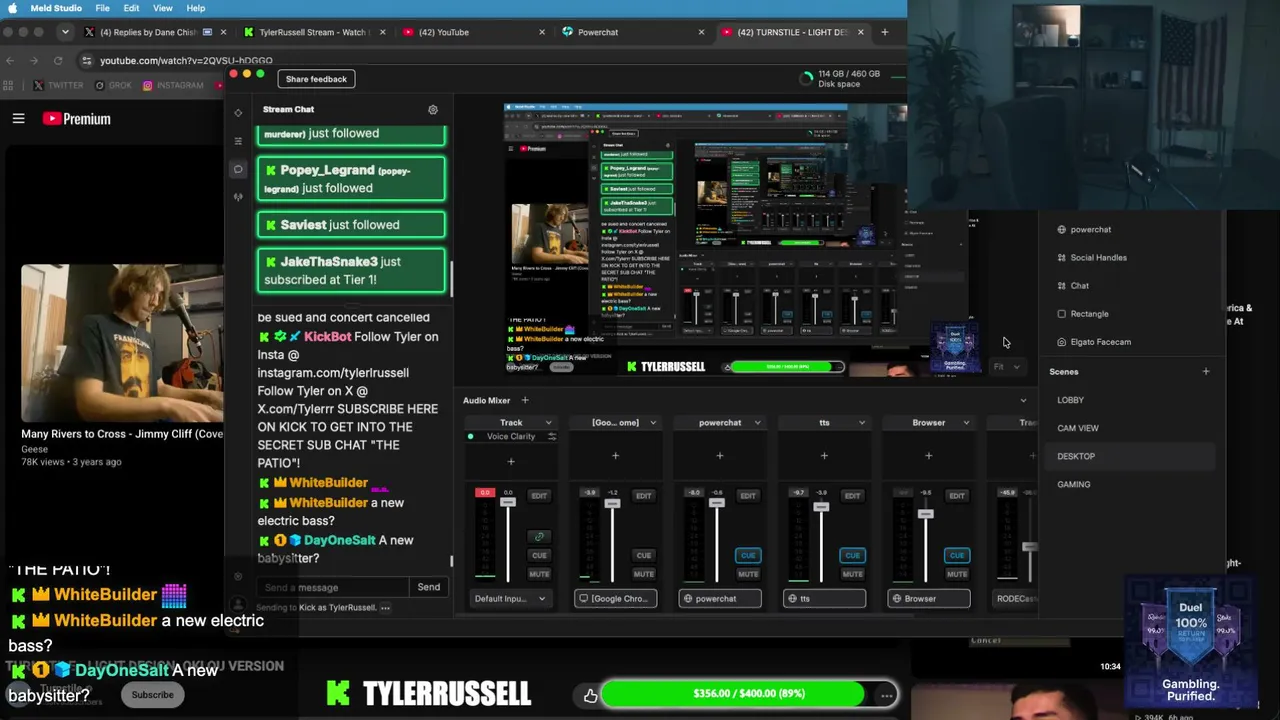The image size is (1280, 720).
Task: Click the Subscribe button on YouTube
Action: 153,695
